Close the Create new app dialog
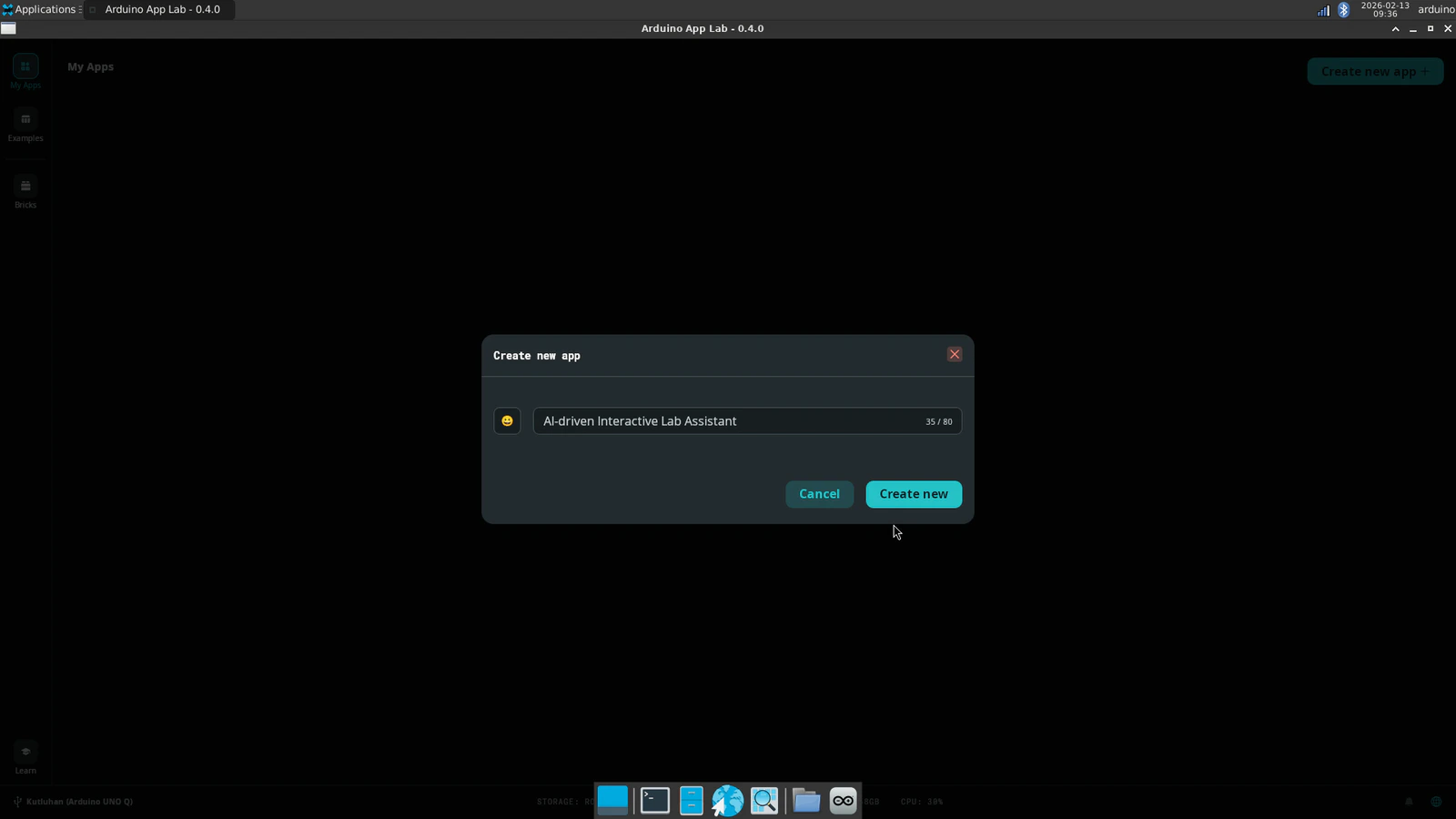The height and width of the screenshot is (819, 1456). 955,354
